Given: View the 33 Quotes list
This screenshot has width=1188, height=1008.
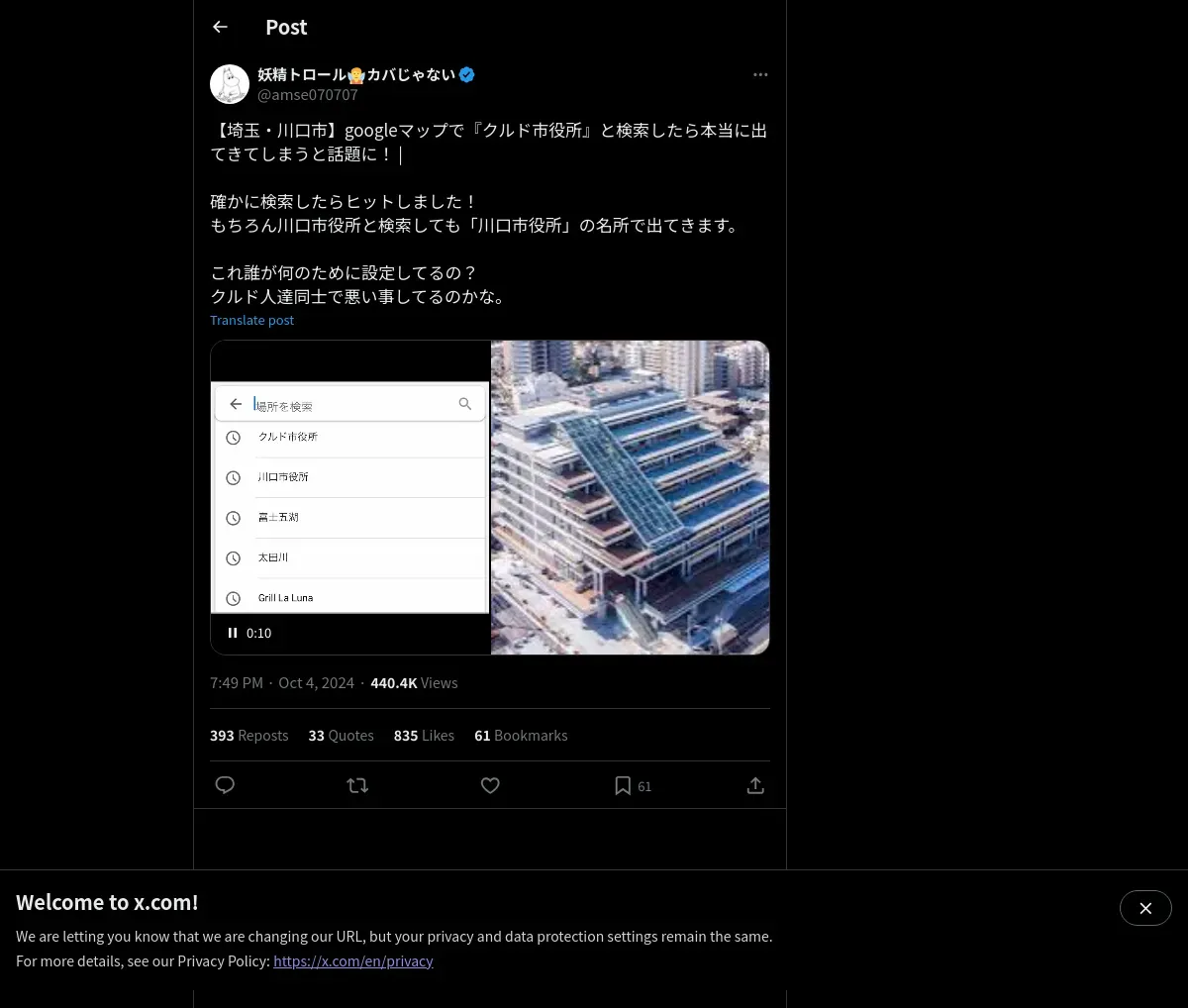Looking at the screenshot, I should (x=342, y=736).
